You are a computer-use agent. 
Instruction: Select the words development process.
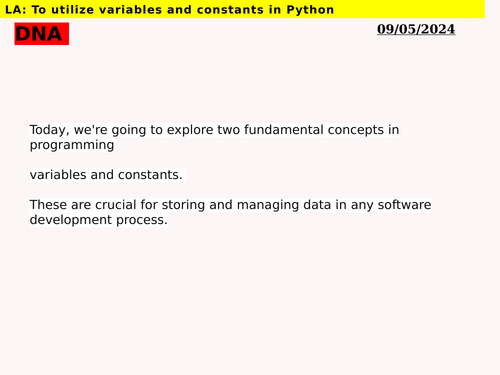(98, 220)
